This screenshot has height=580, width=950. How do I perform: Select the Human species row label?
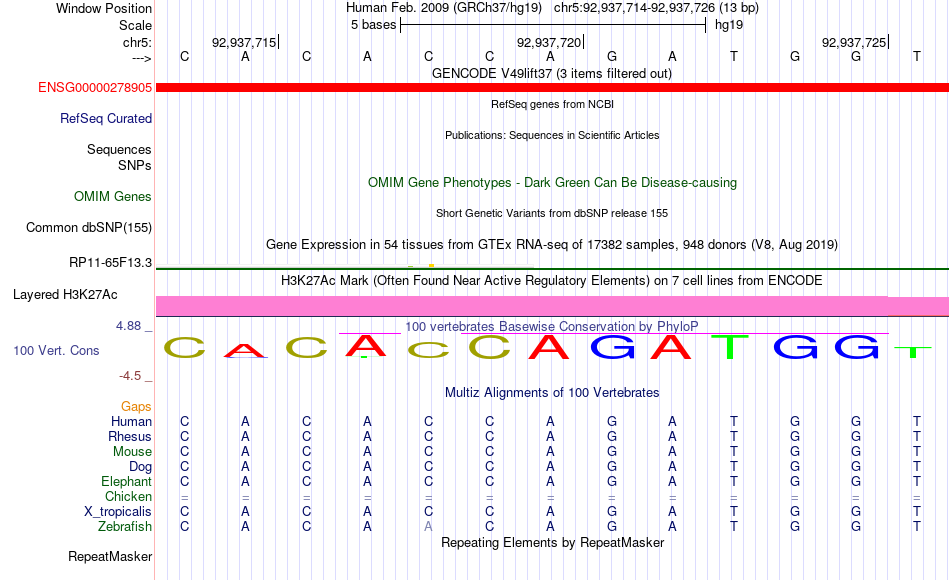[x=131, y=421]
